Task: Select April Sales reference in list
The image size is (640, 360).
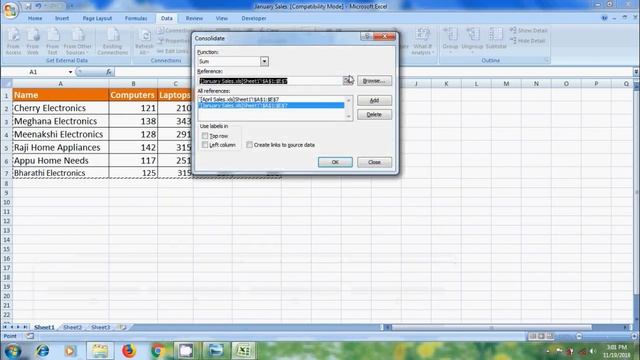Action: coord(271,99)
